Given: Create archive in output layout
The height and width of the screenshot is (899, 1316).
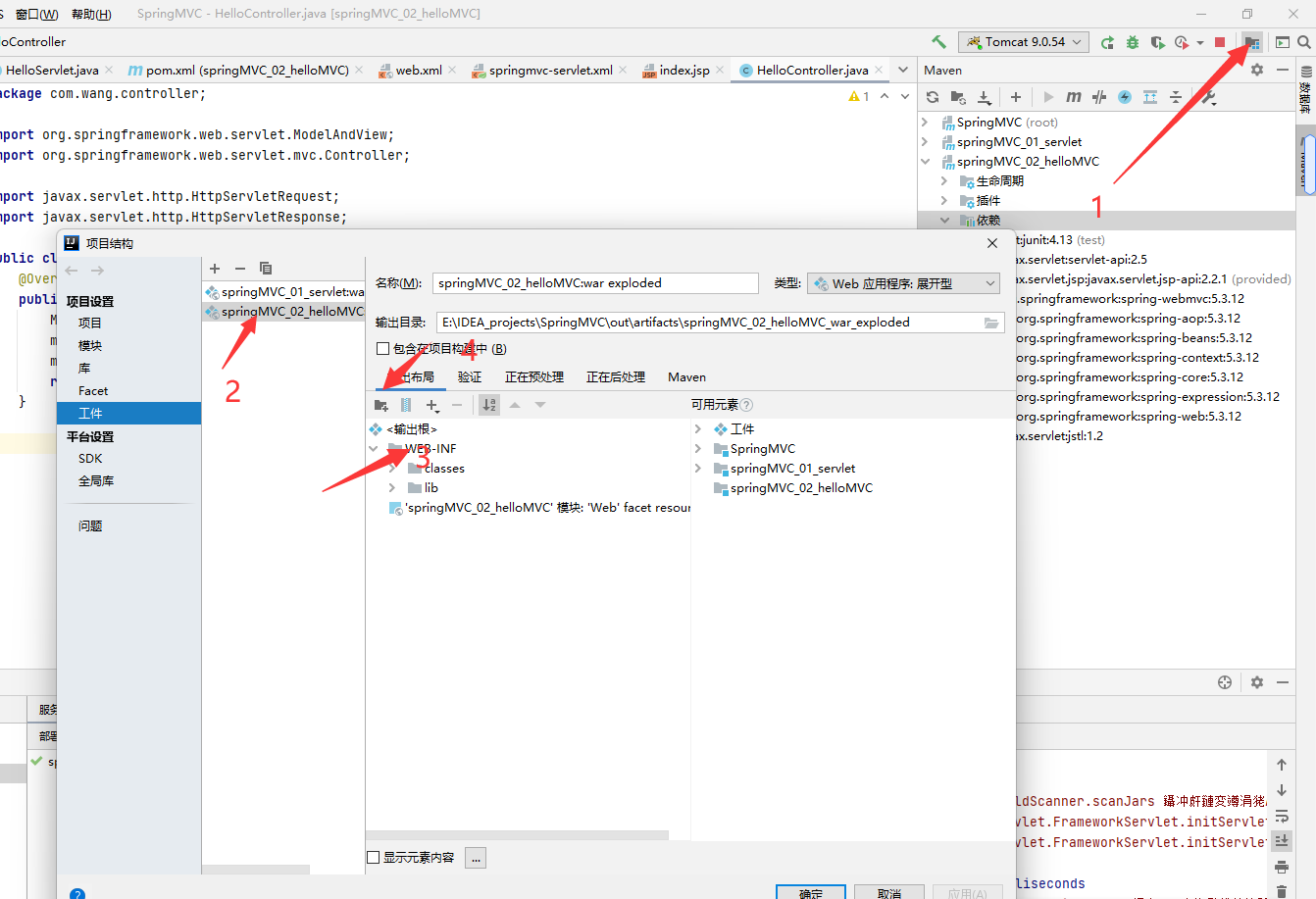Looking at the screenshot, I should tap(406, 405).
